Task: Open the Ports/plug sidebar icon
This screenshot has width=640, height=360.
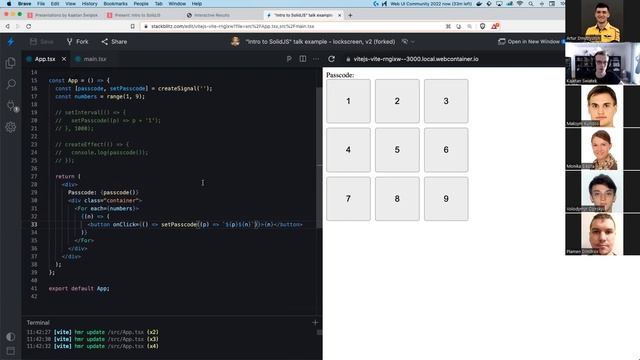Action: [11, 105]
